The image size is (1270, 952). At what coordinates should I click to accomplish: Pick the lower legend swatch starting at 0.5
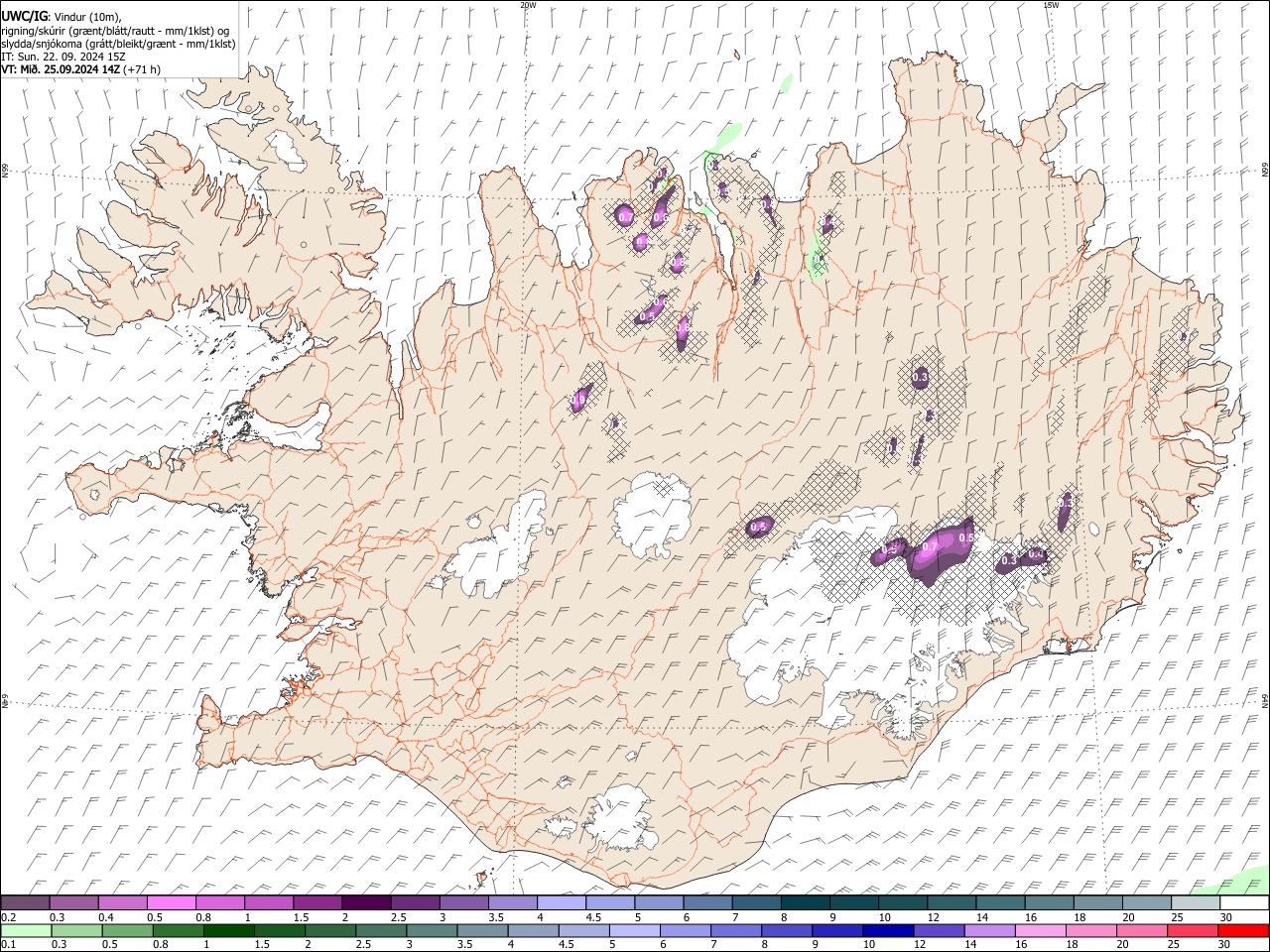(x=127, y=930)
